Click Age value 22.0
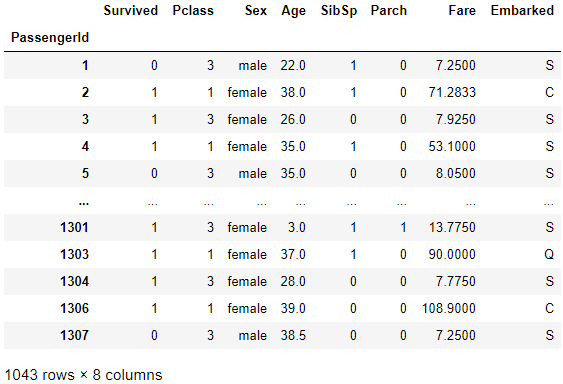 [x=293, y=65]
